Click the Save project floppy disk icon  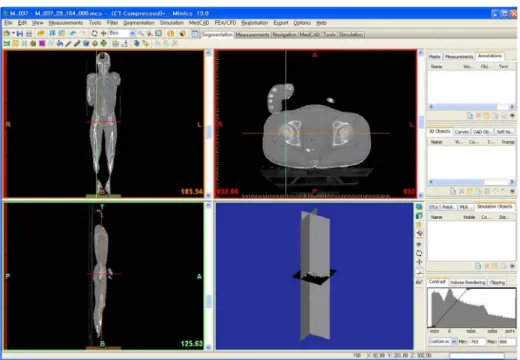coord(20,34)
